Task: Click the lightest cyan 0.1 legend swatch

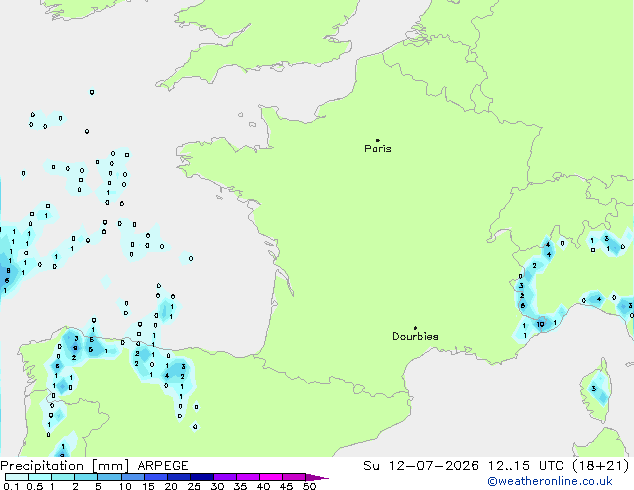Action: pyautogui.click(x=17, y=477)
